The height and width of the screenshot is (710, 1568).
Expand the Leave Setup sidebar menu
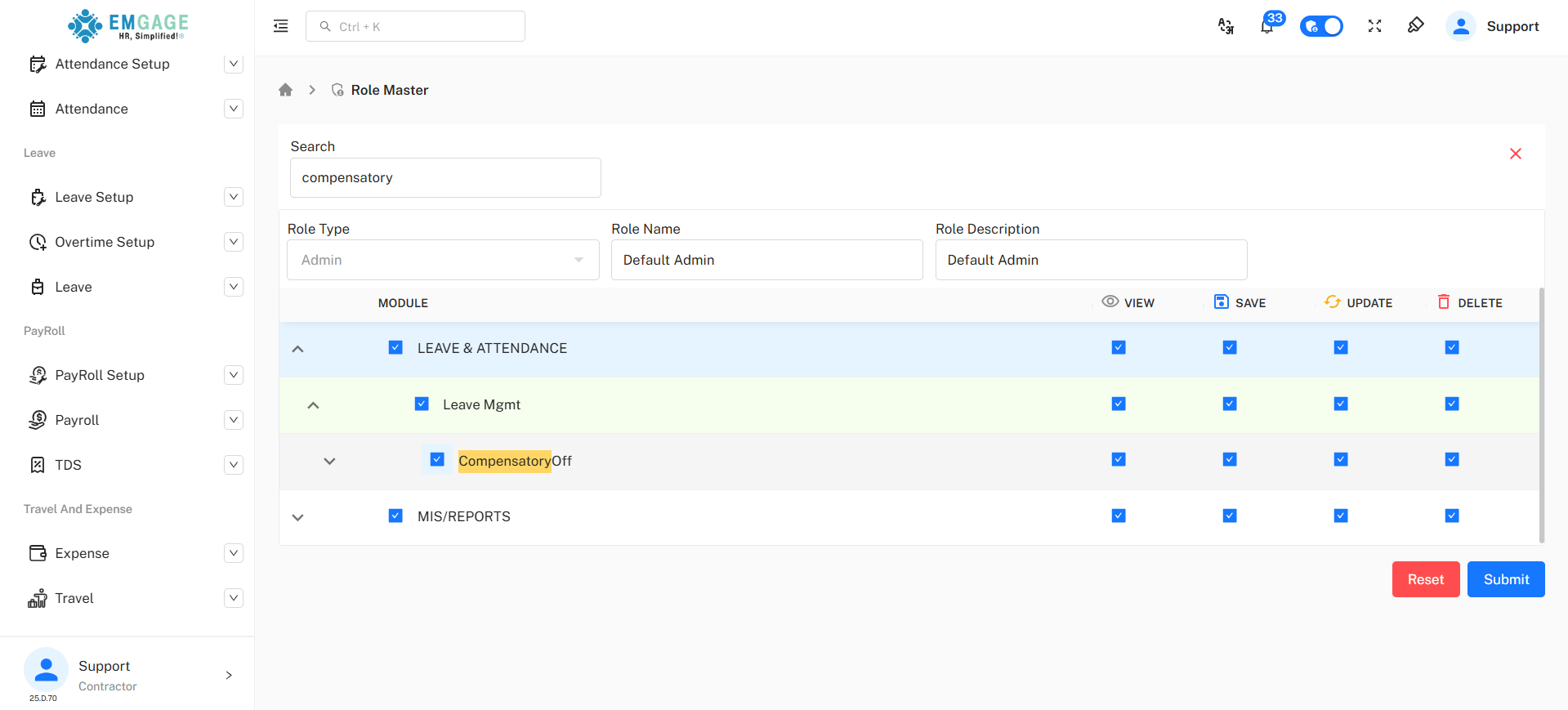point(234,197)
